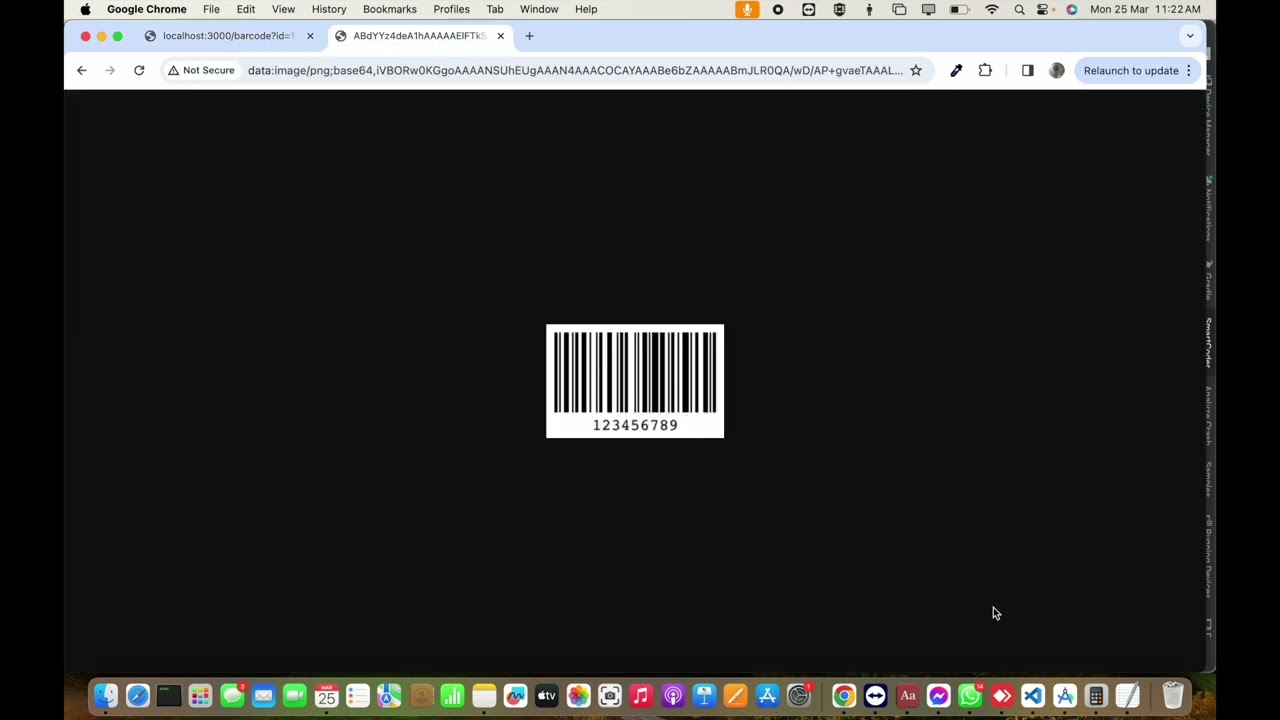The height and width of the screenshot is (720, 1280).
Task: Open Launchpad from the dock
Action: [x=200, y=696]
